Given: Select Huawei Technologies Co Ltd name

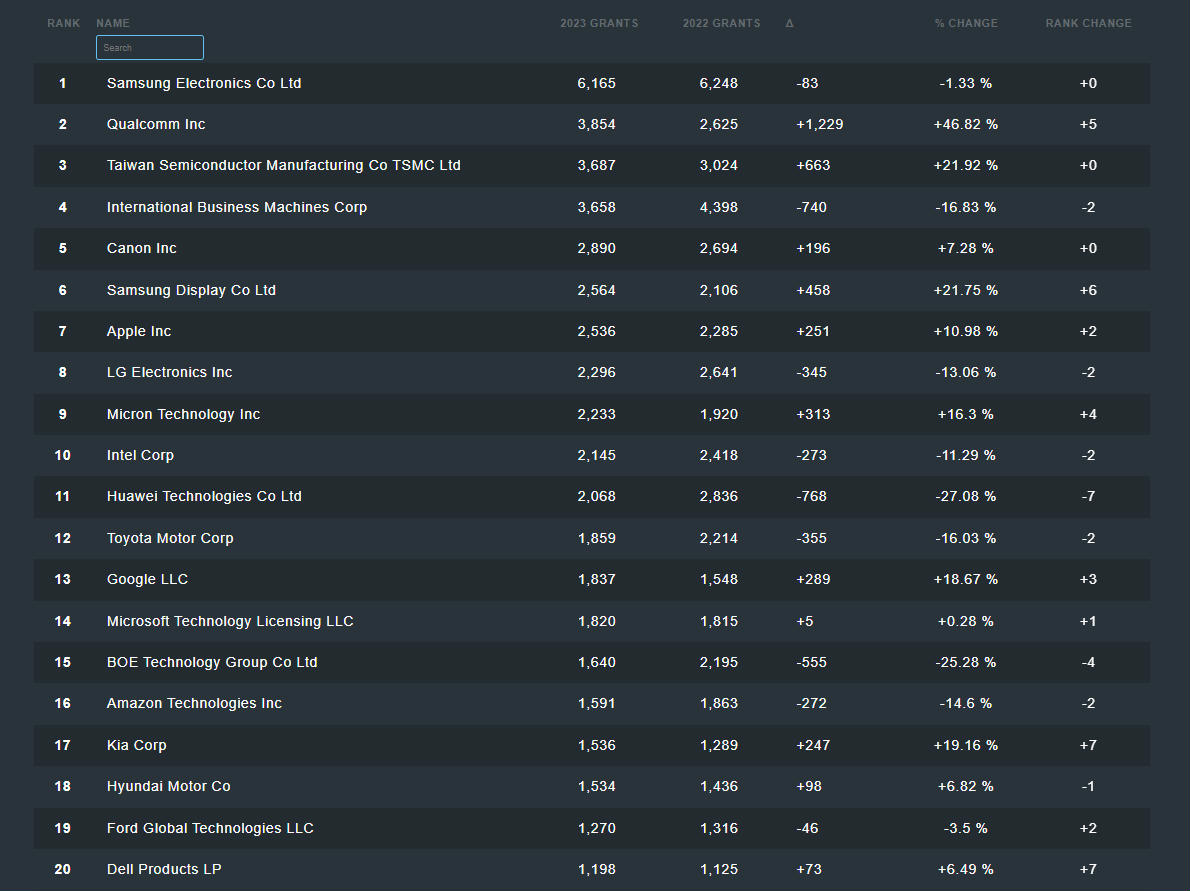Looking at the screenshot, I should pyautogui.click(x=204, y=496).
